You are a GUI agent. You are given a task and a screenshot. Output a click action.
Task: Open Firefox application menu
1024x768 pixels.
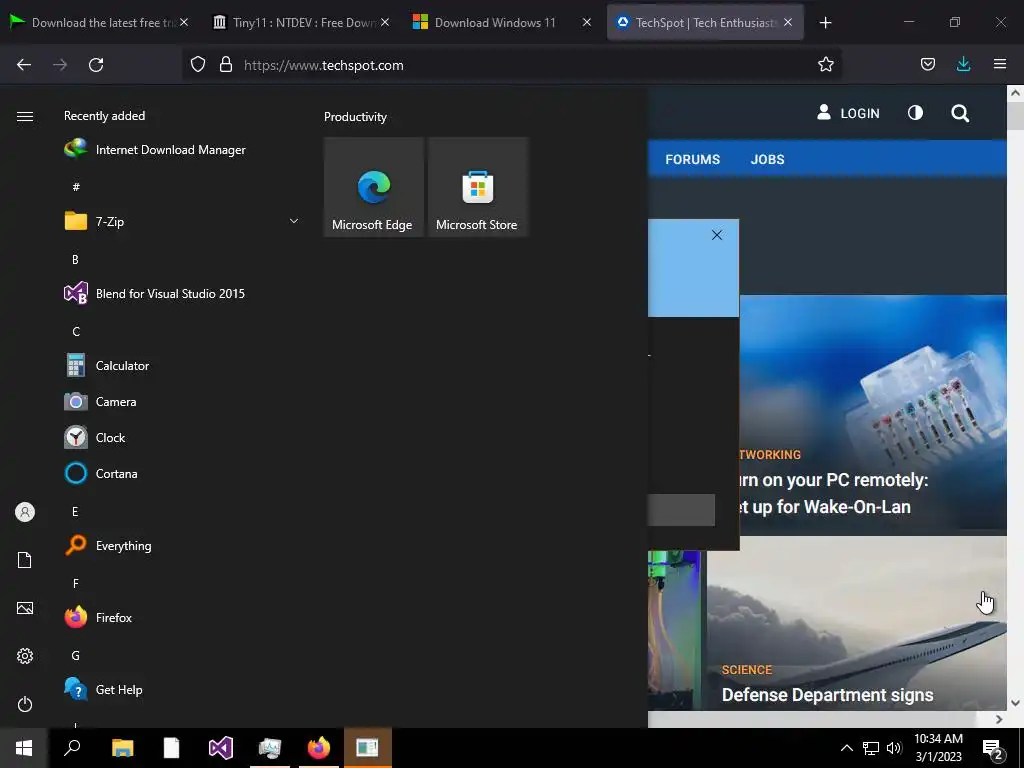pyautogui.click(x=1000, y=64)
